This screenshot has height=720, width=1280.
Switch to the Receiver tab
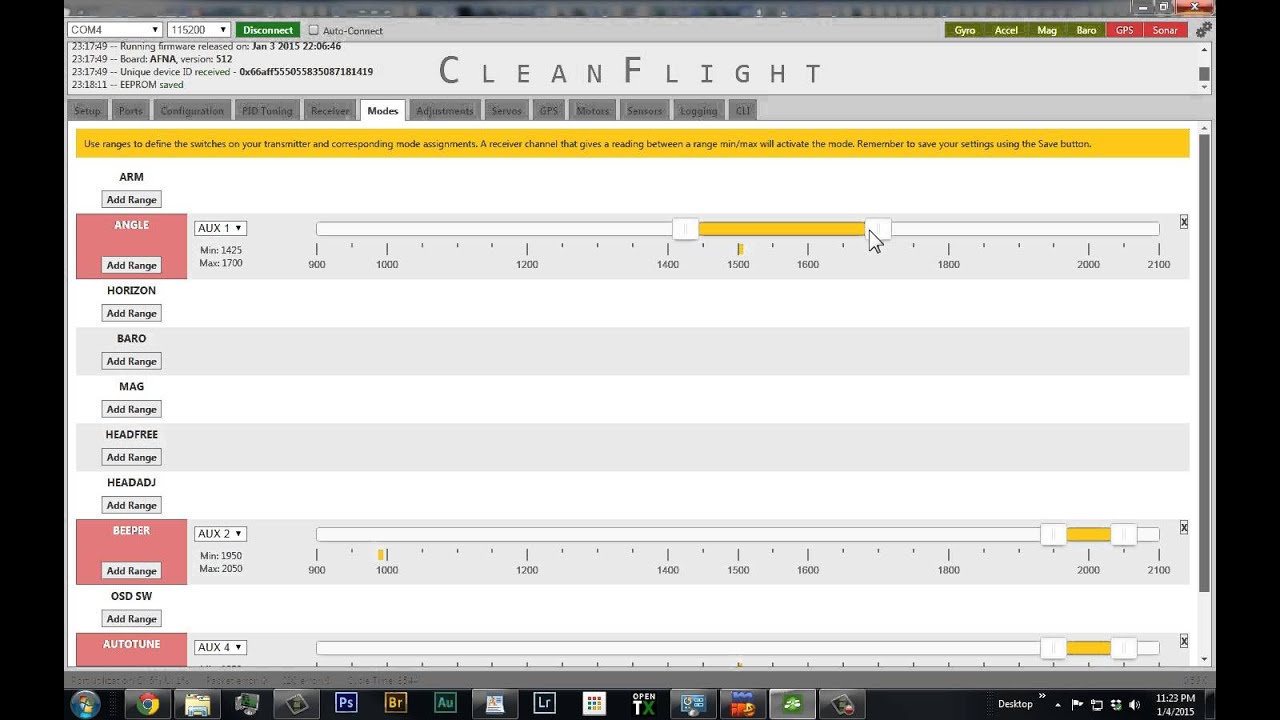[330, 110]
